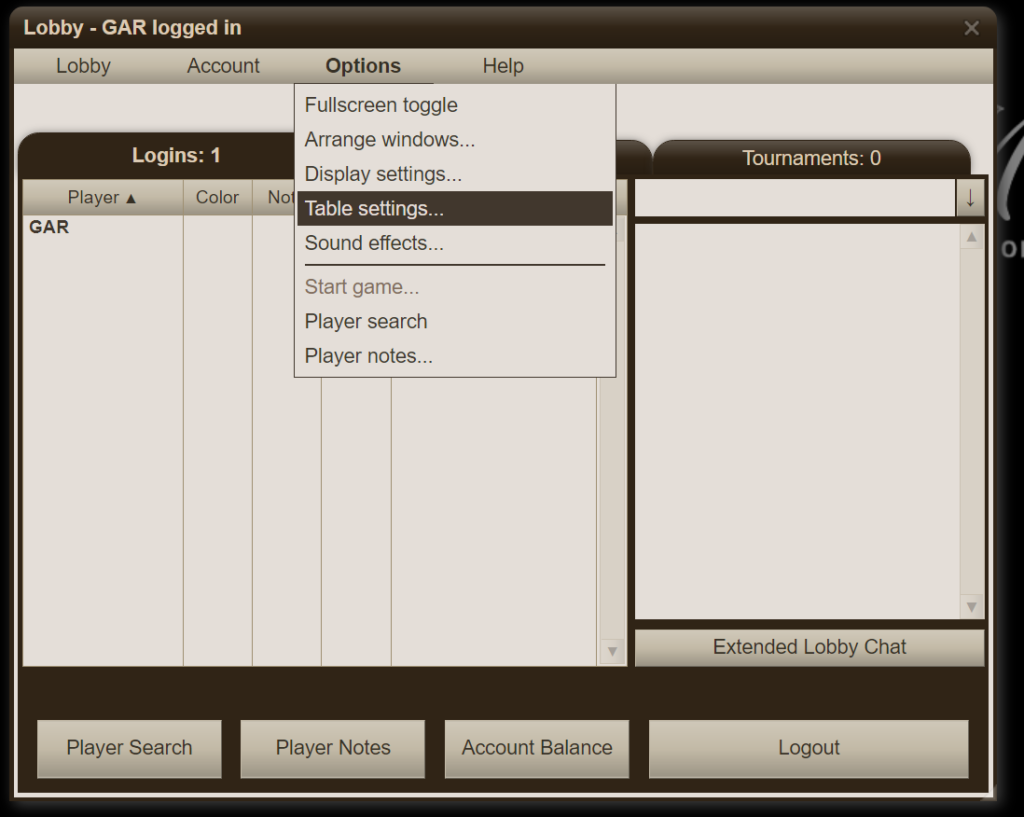
Task: Select Fullscreen toggle from Options menu
Action: [381, 105]
